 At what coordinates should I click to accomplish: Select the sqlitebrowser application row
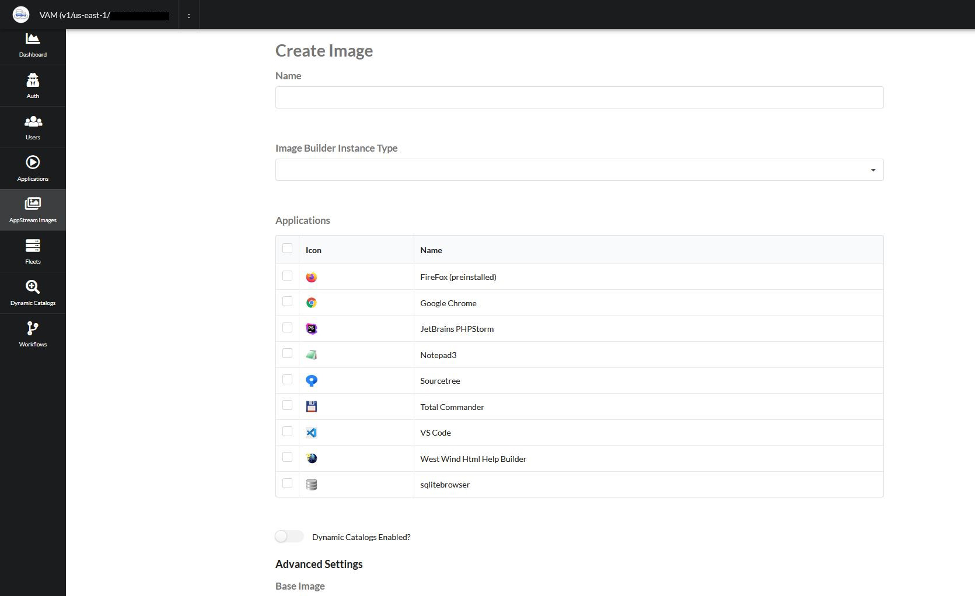point(288,483)
